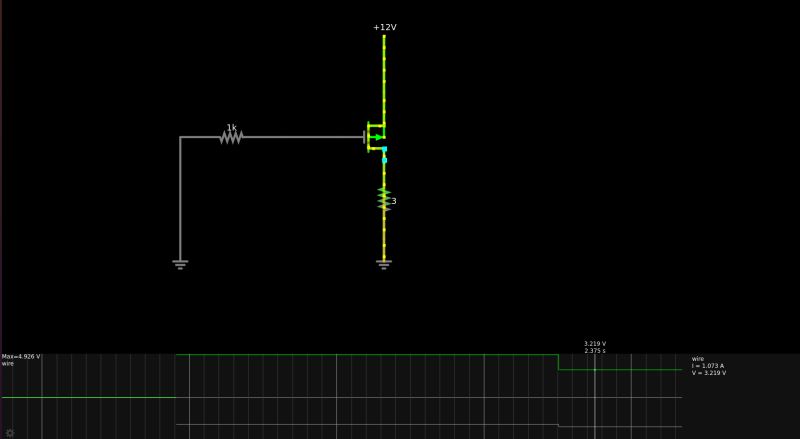
Task: Click the scope cursor marker on the trace
Action: point(595,370)
